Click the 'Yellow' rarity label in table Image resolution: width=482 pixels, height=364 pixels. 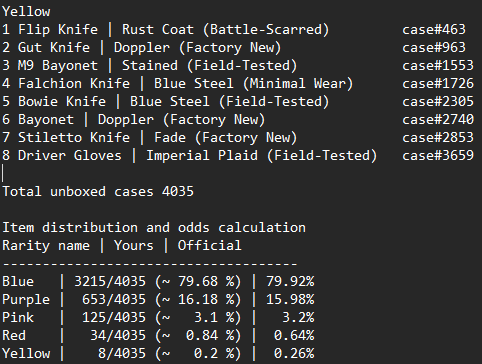[26, 354]
